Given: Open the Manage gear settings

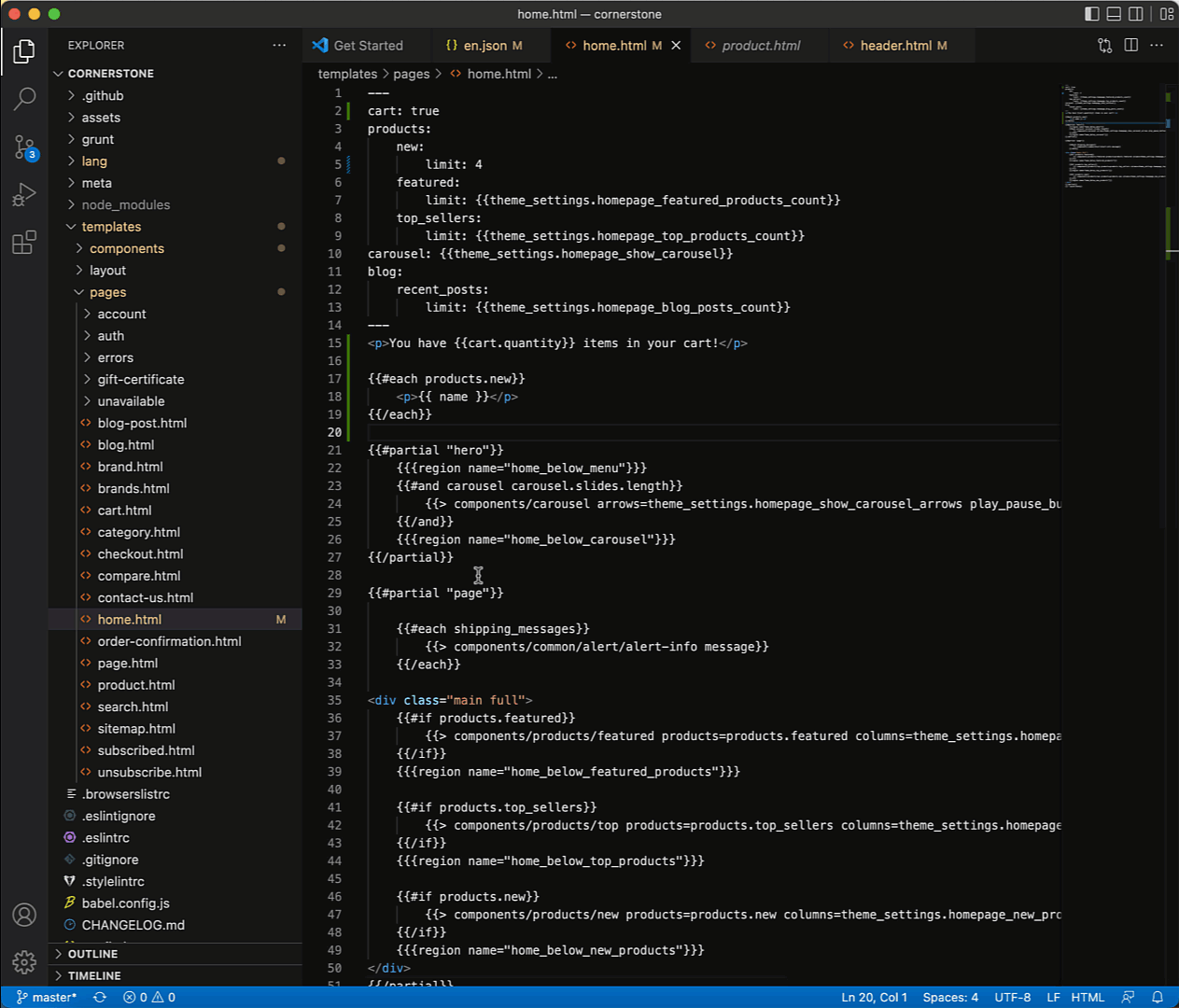Looking at the screenshot, I should (x=24, y=961).
